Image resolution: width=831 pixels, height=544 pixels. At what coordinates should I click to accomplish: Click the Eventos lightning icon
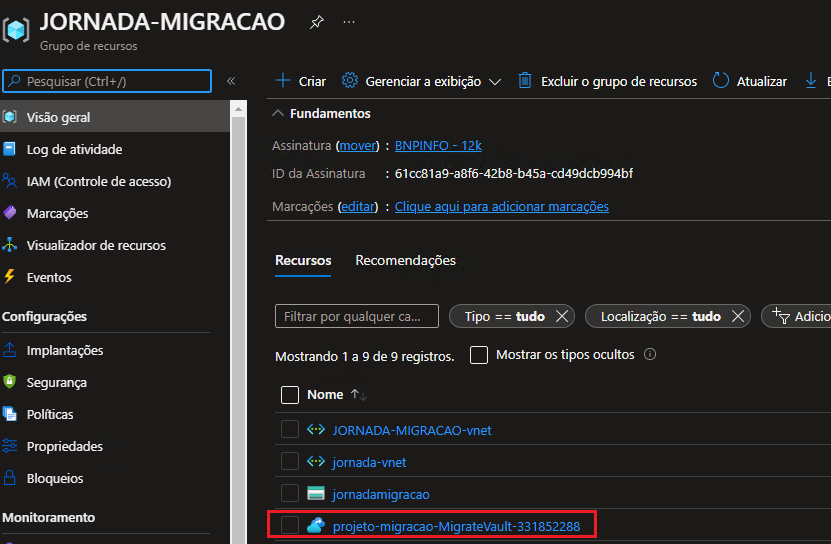(10, 276)
